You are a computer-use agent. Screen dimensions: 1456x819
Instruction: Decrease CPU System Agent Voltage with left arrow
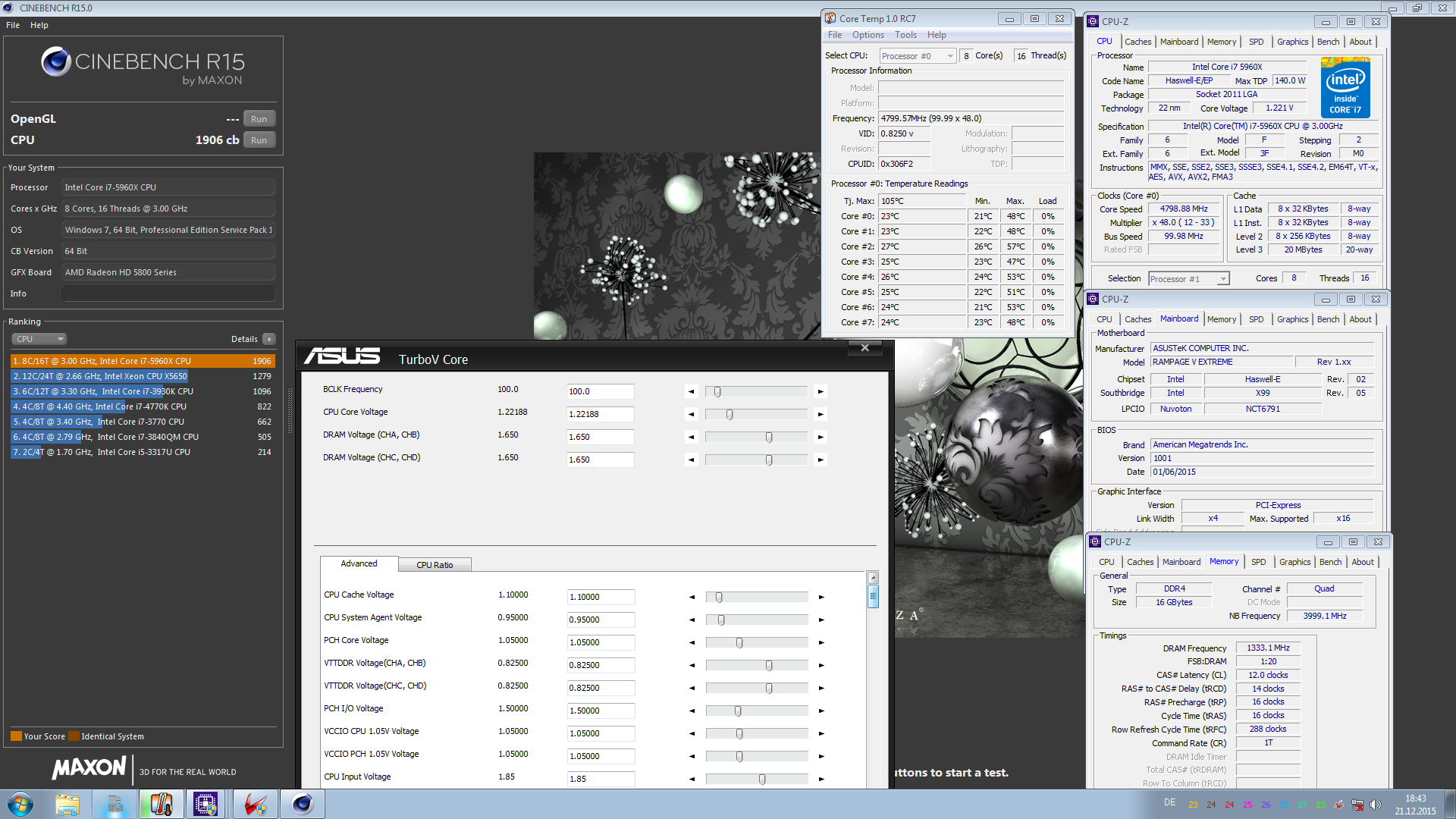692,620
